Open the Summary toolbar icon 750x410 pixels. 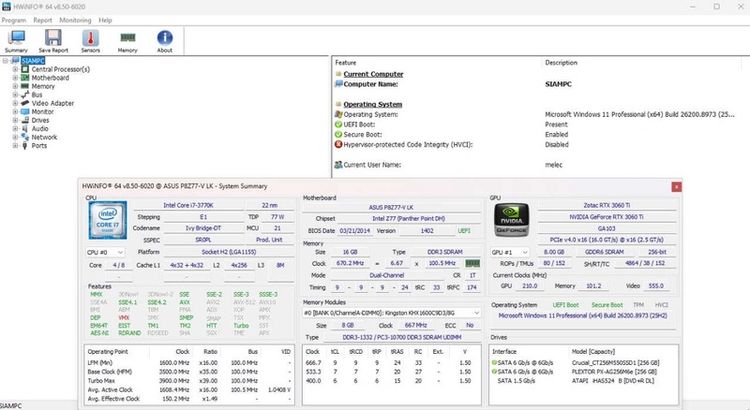(17, 41)
